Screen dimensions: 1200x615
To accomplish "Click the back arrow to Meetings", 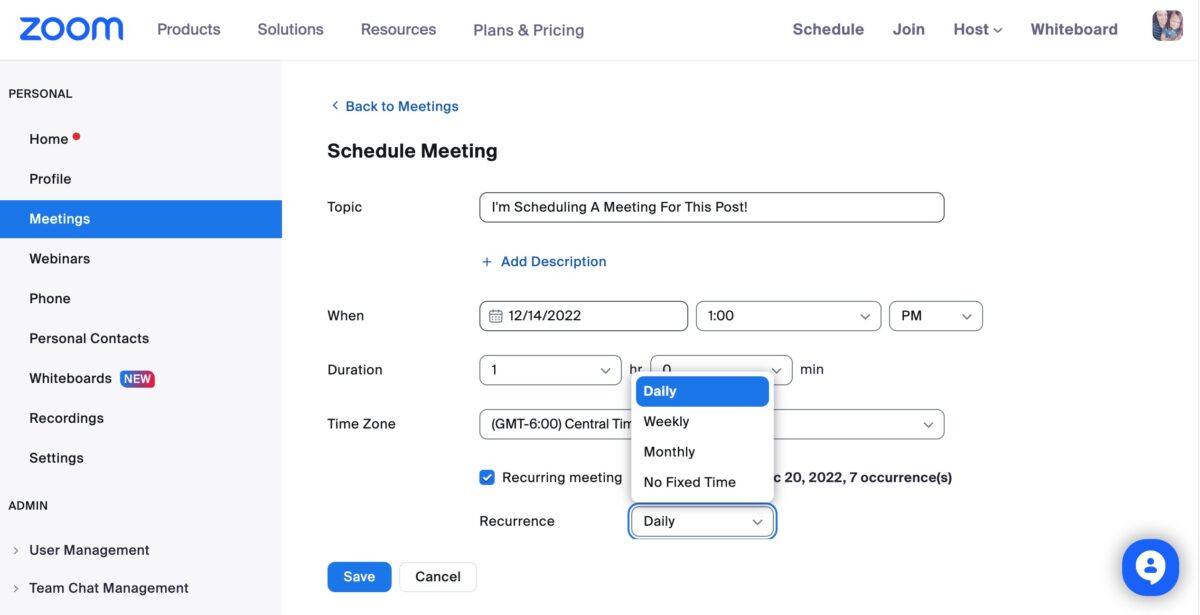I will pos(335,106).
